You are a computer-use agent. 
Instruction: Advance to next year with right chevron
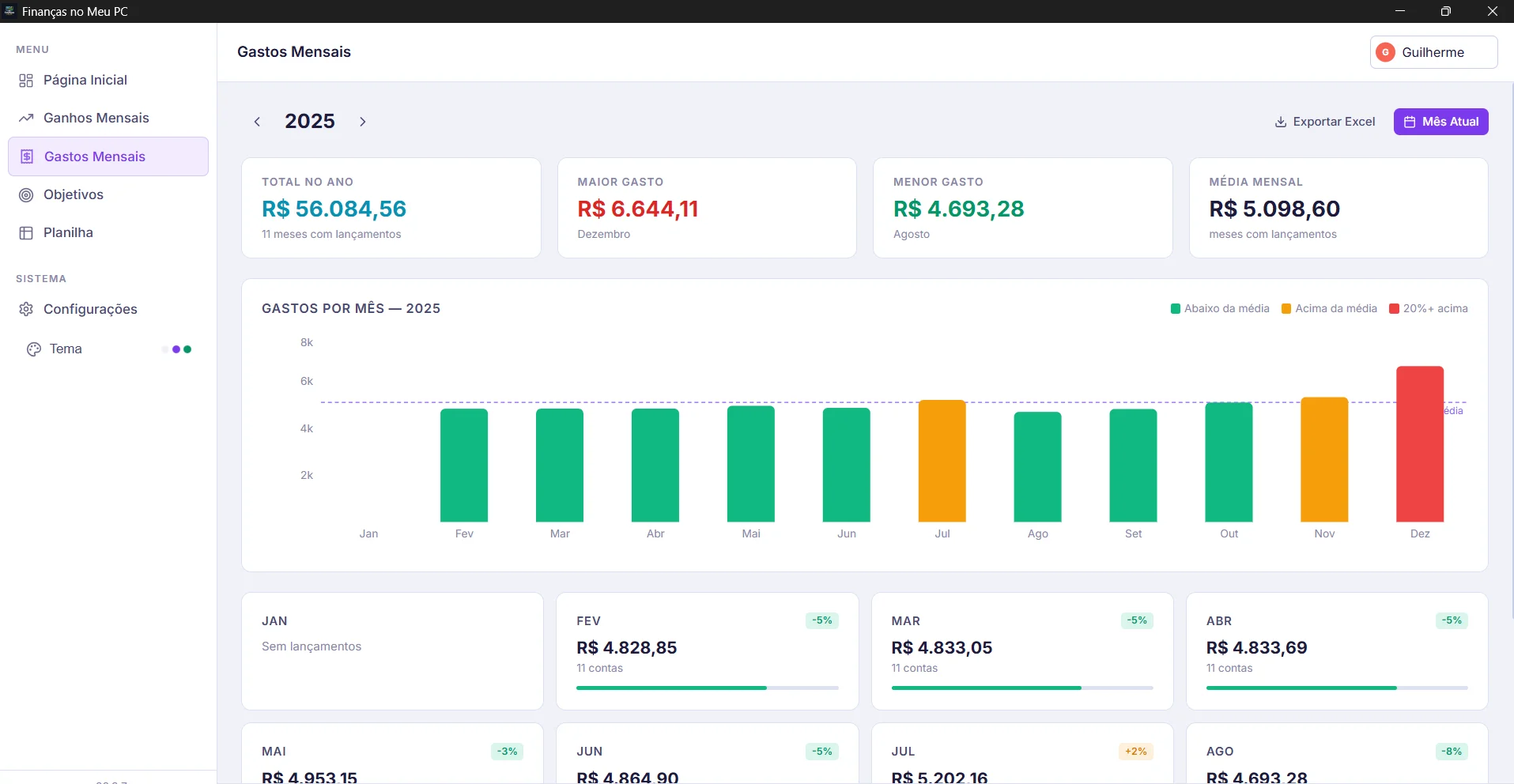[x=363, y=122]
